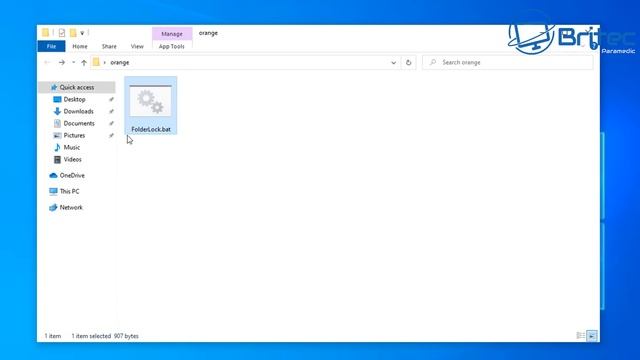
Task: Open the App Tools tab
Action: click(x=171, y=47)
